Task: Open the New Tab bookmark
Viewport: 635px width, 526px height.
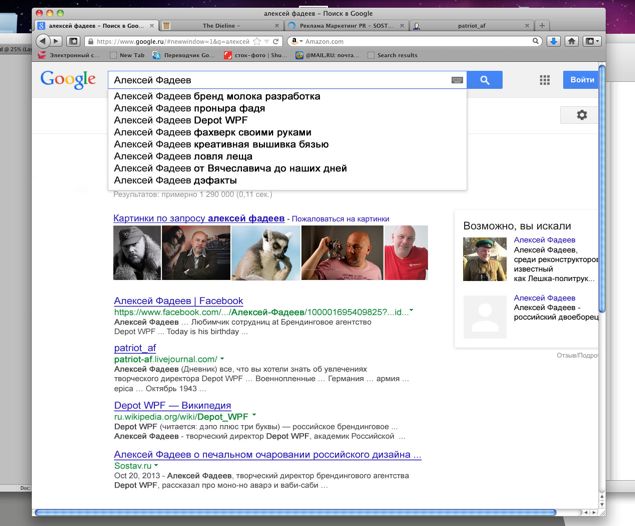Action: 128,55
